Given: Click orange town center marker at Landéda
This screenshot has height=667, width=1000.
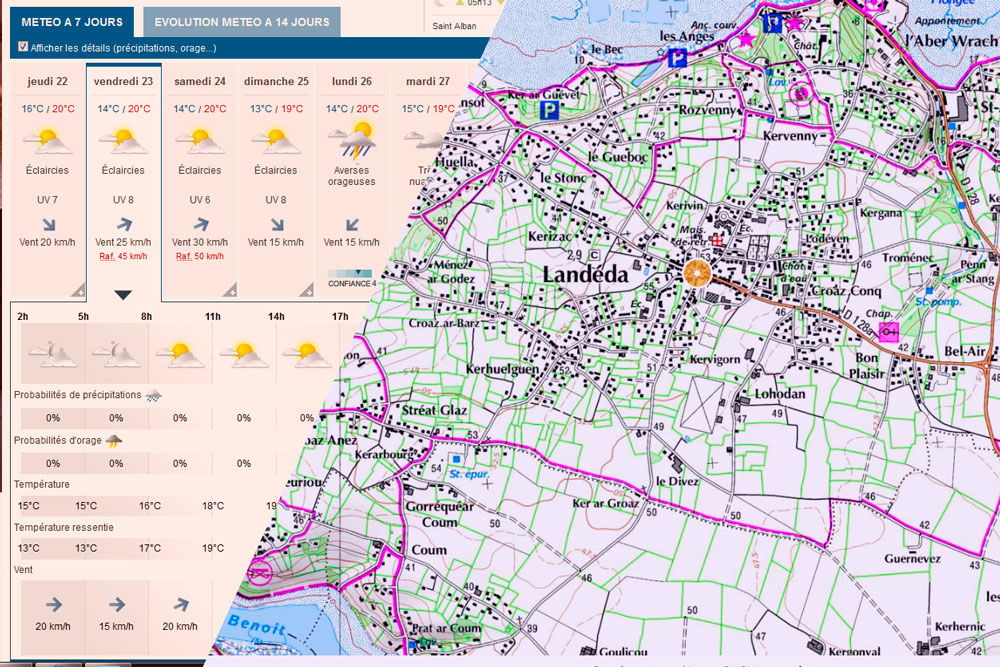Looking at the screenshot, I should coord(697,273).
